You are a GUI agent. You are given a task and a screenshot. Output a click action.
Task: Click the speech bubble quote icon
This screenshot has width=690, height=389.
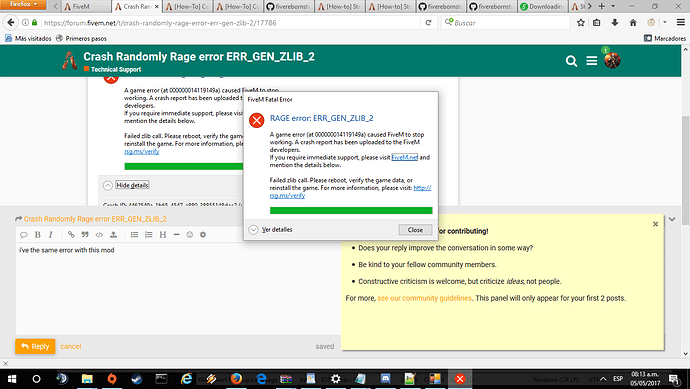click(x=24, y=235)
